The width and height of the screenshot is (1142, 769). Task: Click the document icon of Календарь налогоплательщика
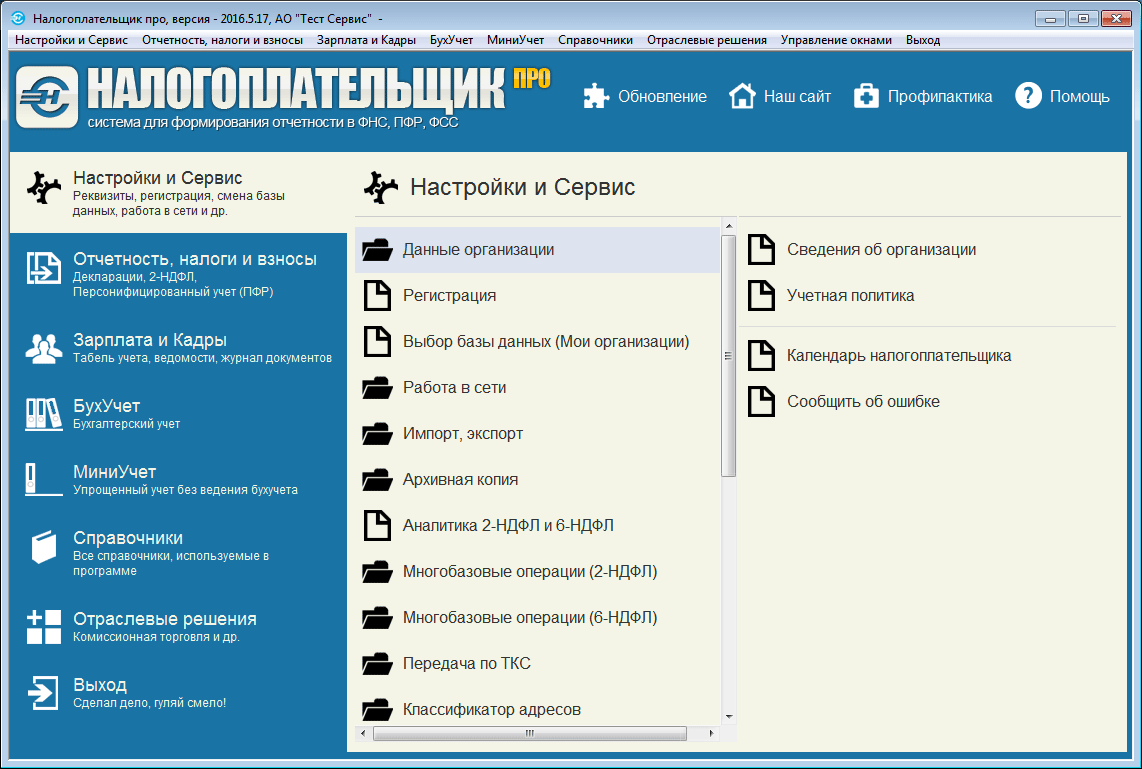pyautogui.click(x=762, y=355)
